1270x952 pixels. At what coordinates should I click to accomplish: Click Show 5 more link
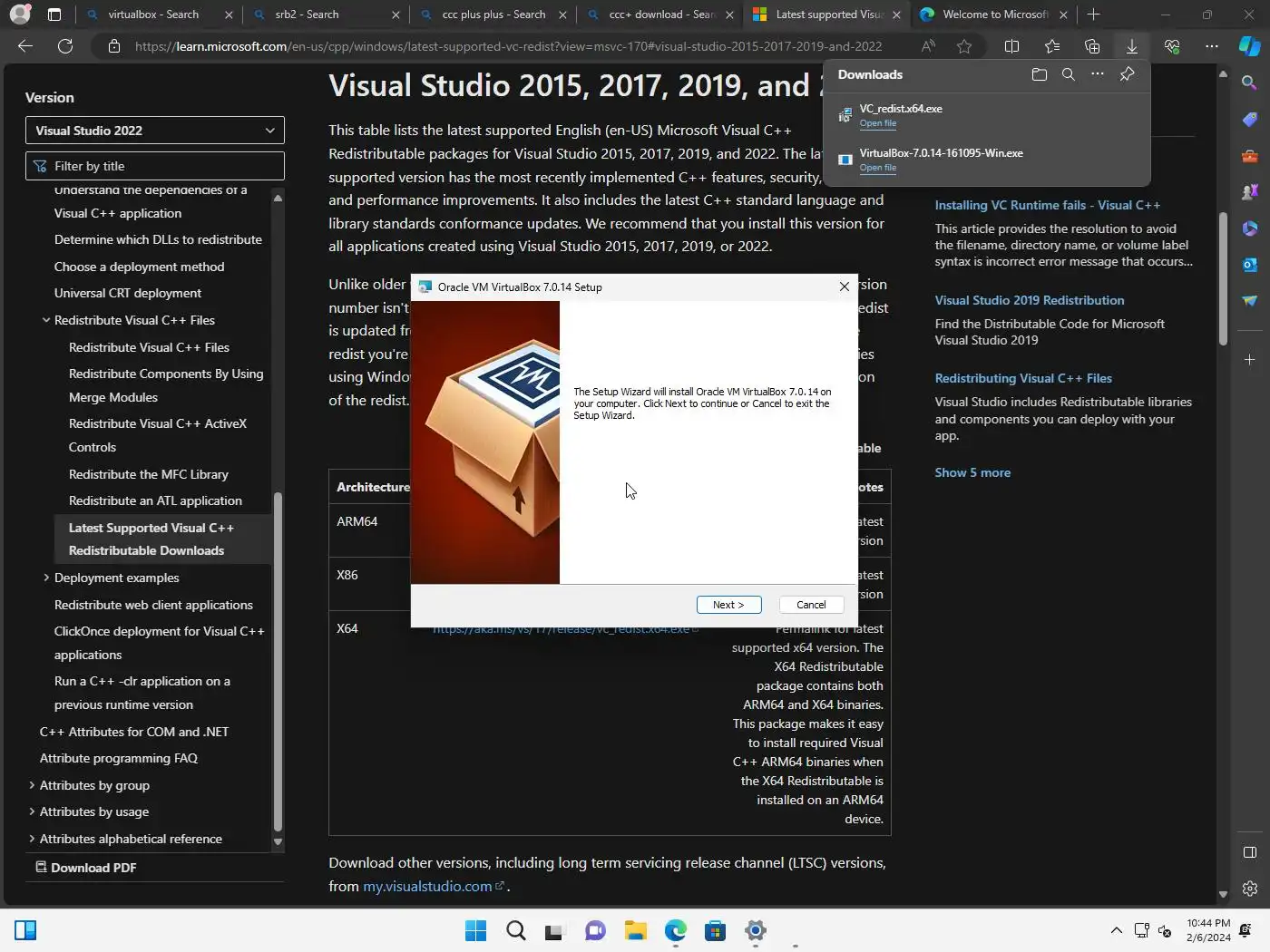point(972,472)
